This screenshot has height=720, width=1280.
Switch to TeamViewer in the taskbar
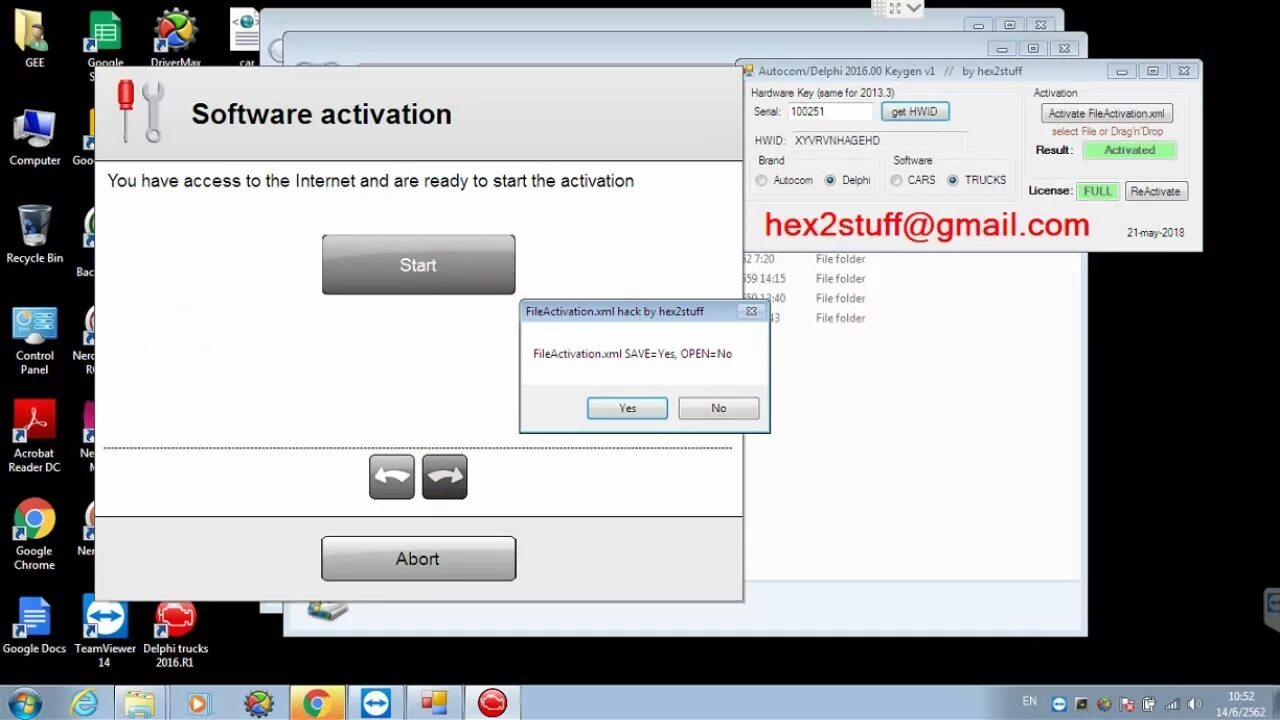pyautogui.click(x=376, y=703)
